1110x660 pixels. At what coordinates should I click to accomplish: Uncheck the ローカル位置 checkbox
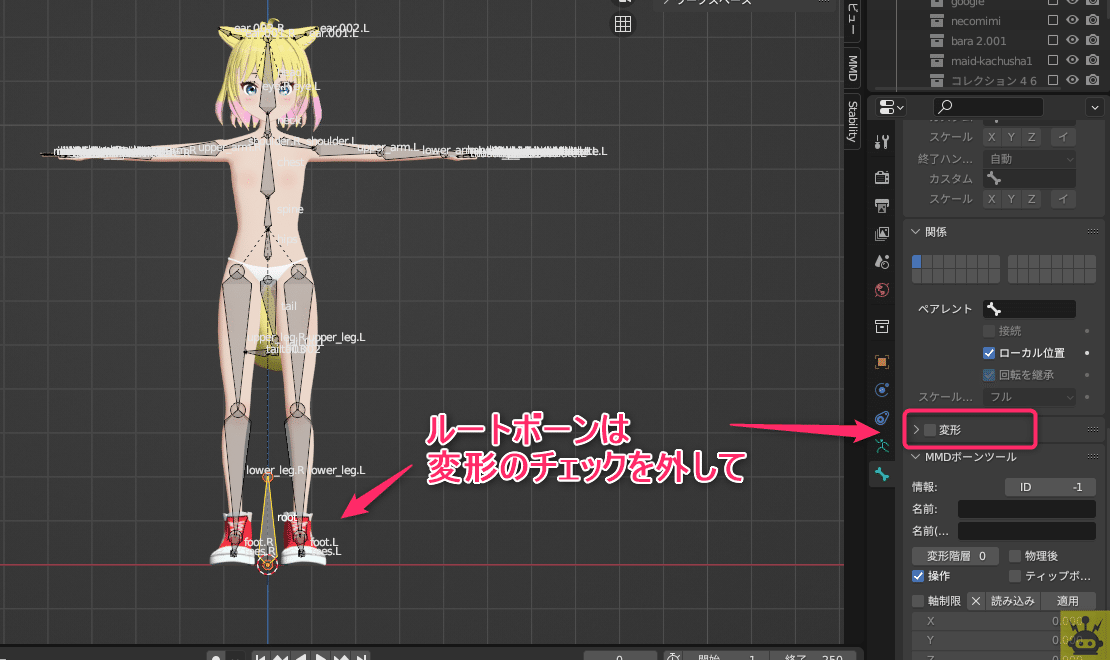point(989,353)
